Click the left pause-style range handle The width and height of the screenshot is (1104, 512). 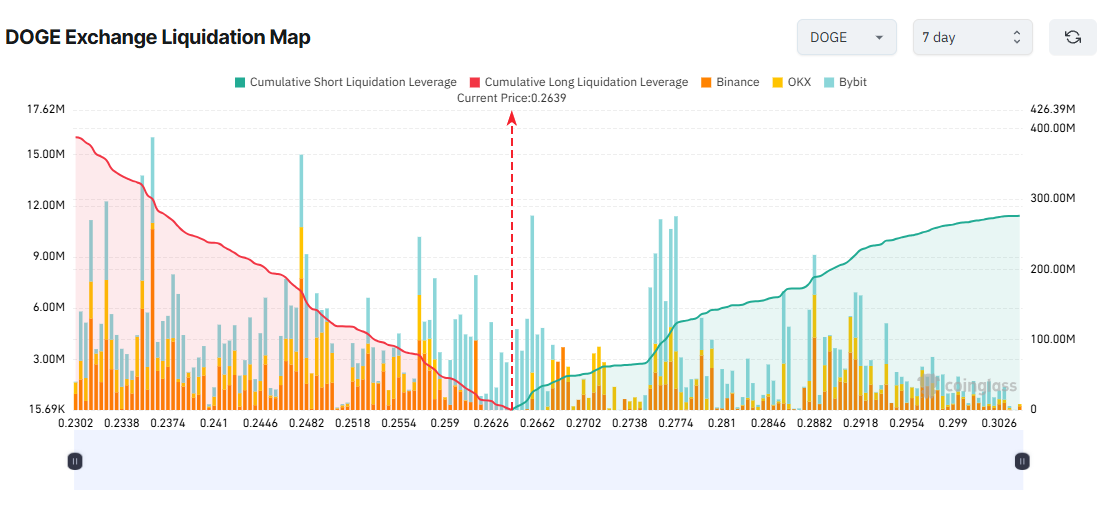coord(74,461)
